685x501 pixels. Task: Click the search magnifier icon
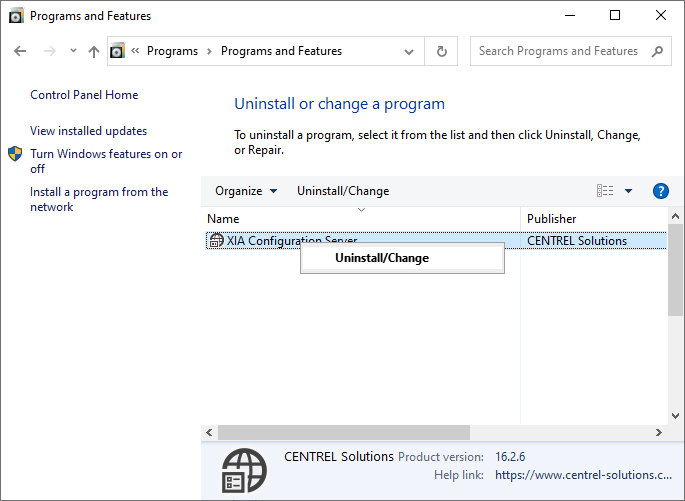[x=657, y=51]
